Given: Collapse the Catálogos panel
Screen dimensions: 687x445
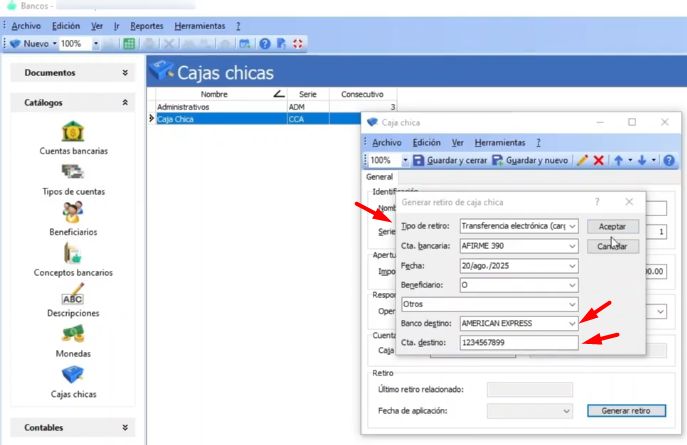Looking at the screenshot, I should pos(125,102).
